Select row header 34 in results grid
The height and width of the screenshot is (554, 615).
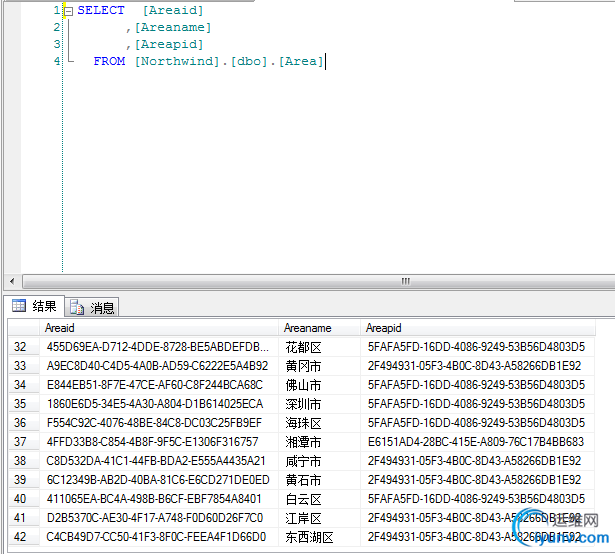coord(24,385)
